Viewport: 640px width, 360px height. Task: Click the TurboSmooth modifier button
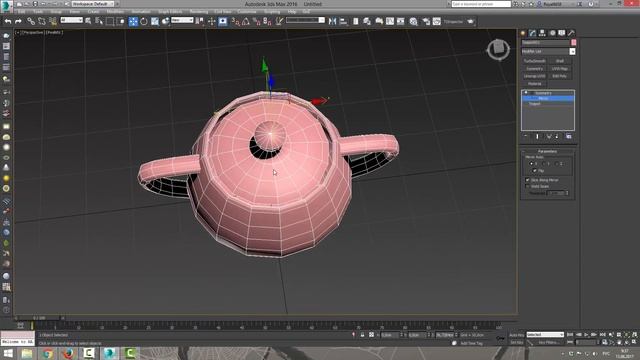coord(534,61)
